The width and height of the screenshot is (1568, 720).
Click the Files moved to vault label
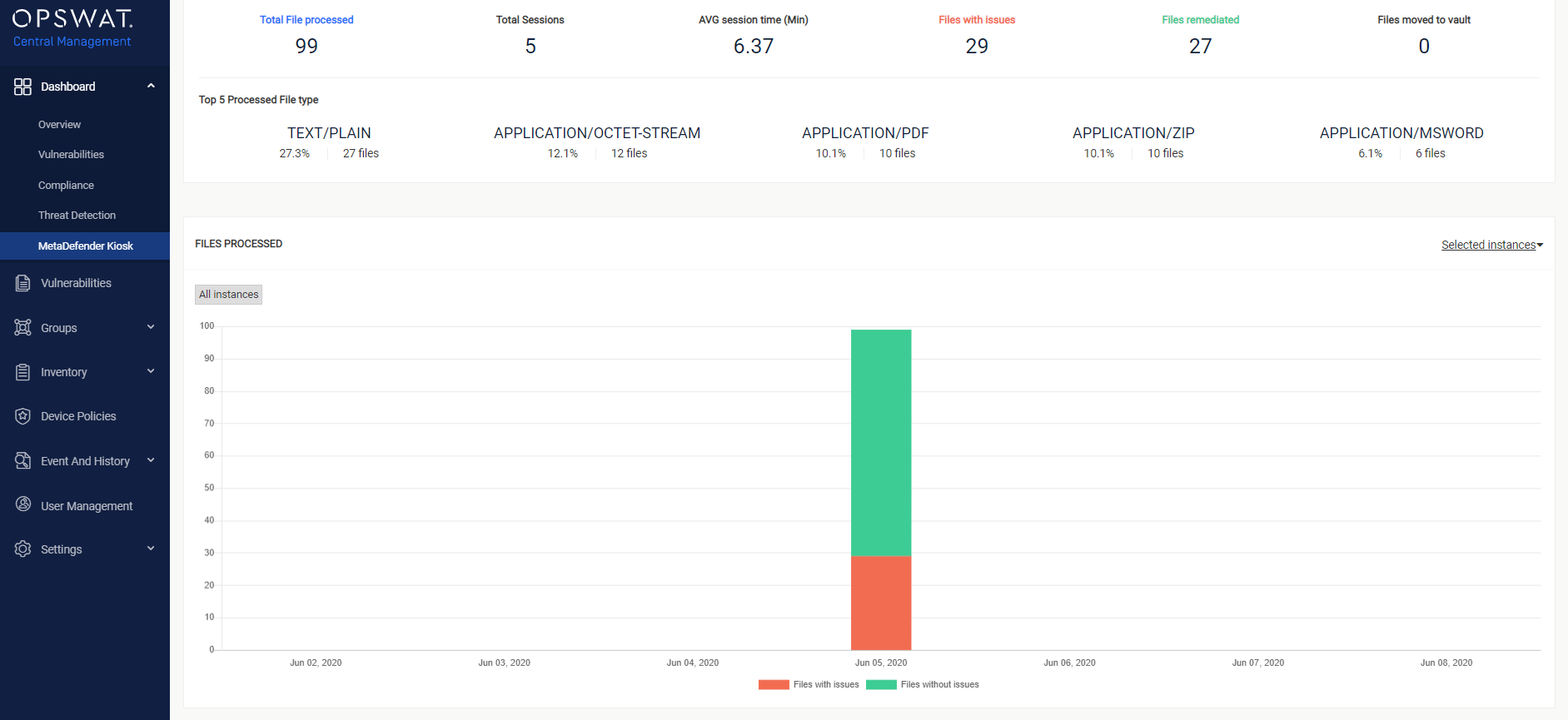(1424, 20)
